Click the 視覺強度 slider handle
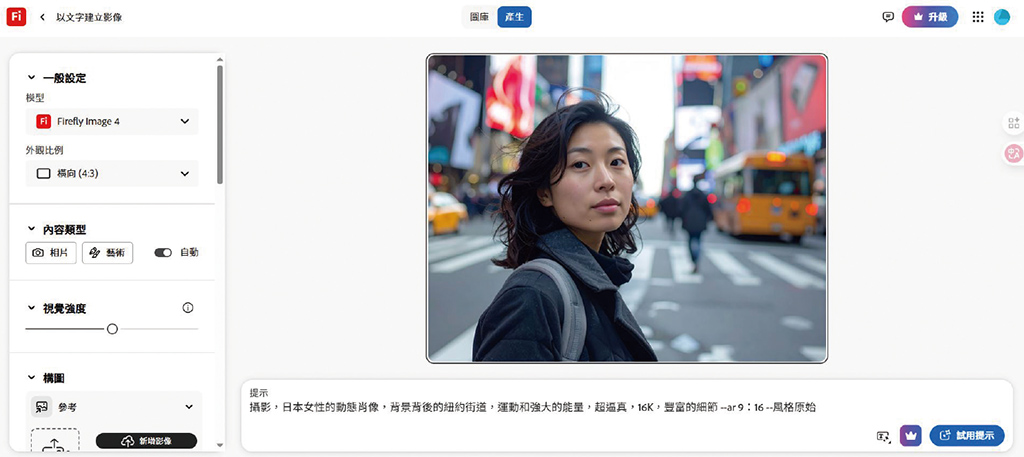 click(x=112, y=329)
